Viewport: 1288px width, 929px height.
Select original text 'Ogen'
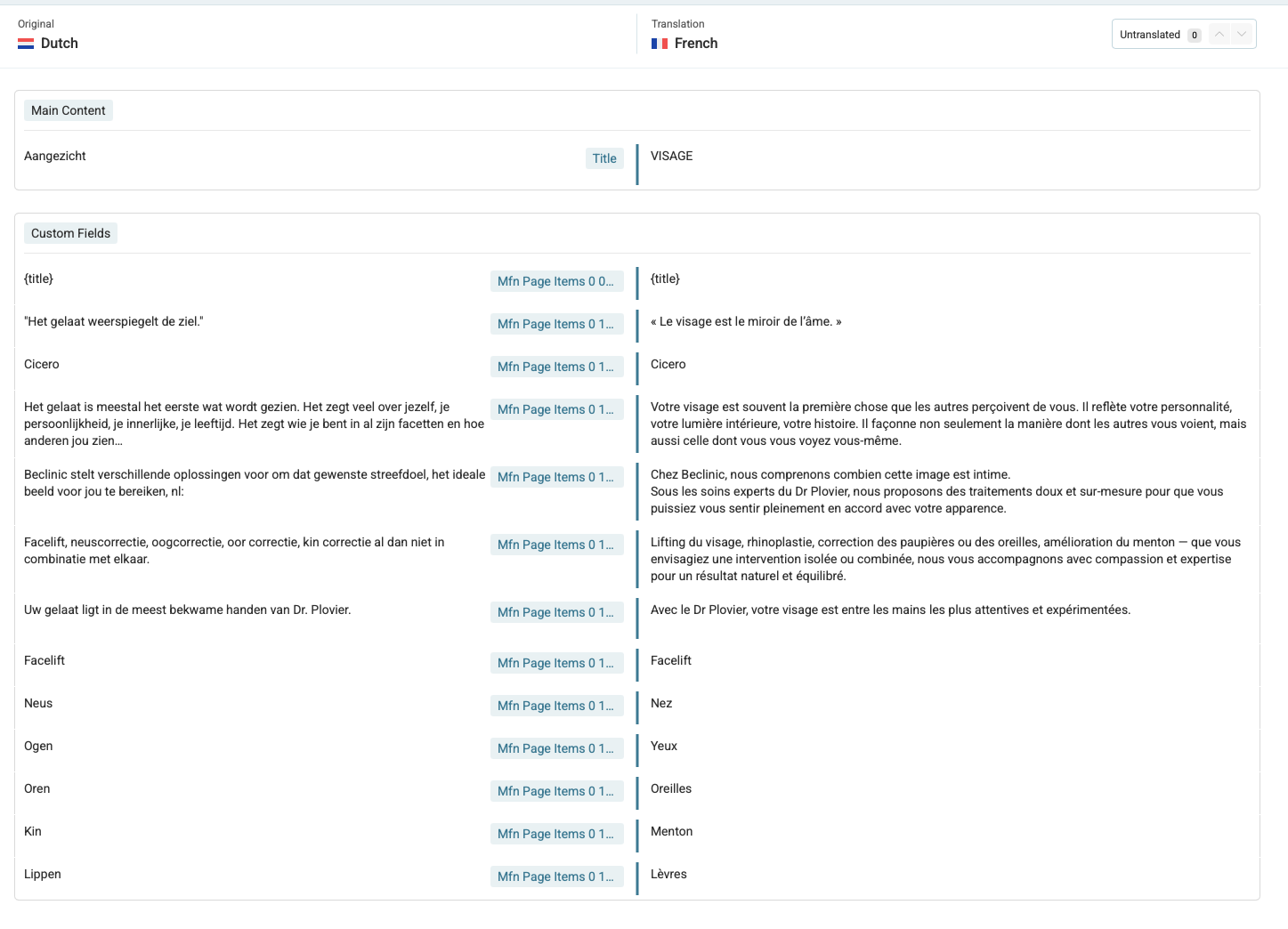38,747
